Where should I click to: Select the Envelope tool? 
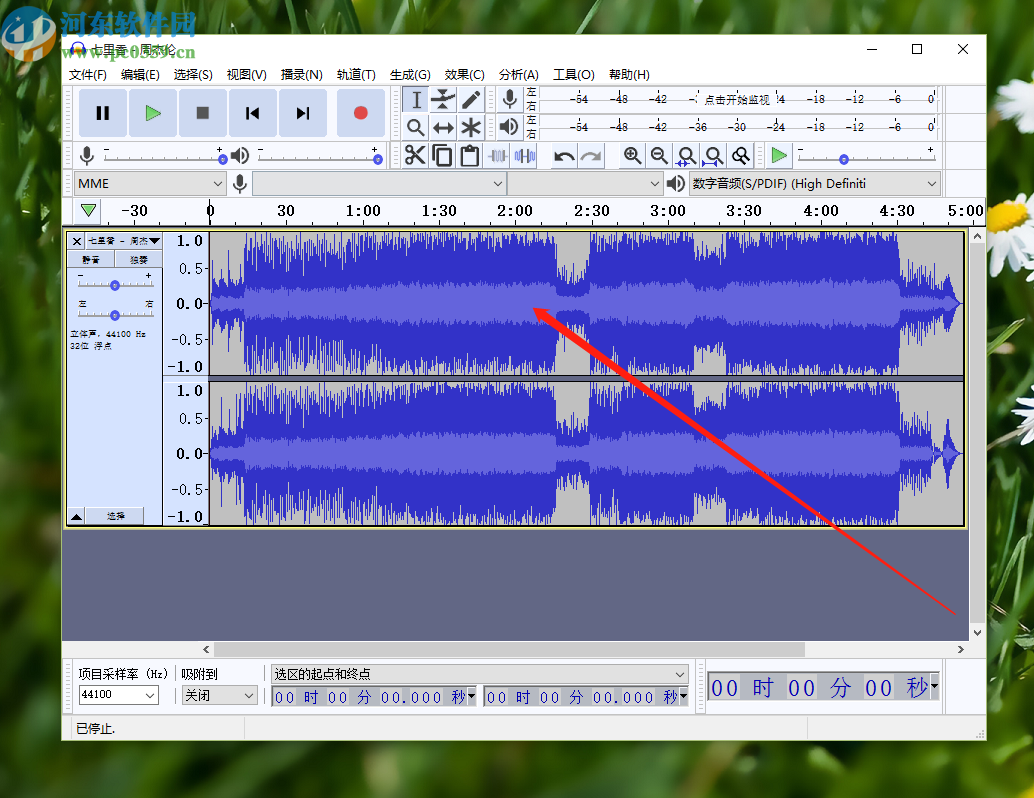pyautogui.click(x=443, y=100)
